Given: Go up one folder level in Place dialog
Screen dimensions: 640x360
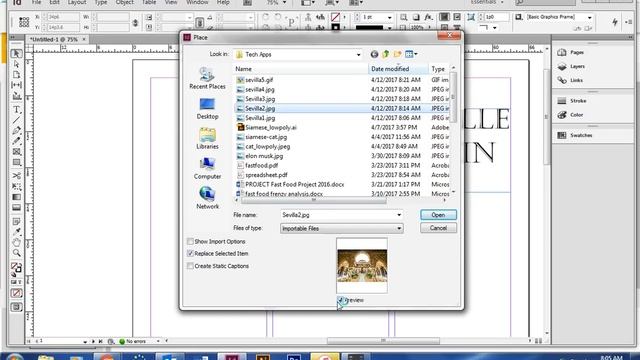Looking at the screenshot, I should [386, 54].
